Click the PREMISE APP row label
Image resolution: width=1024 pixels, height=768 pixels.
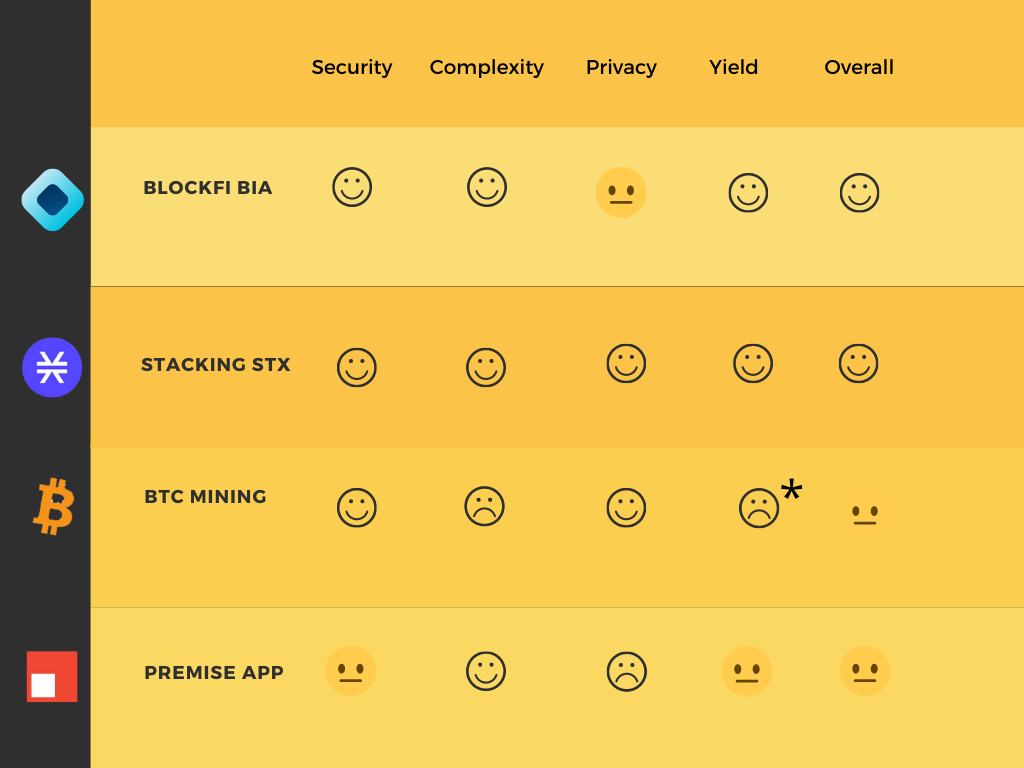[x=214, y=673]
